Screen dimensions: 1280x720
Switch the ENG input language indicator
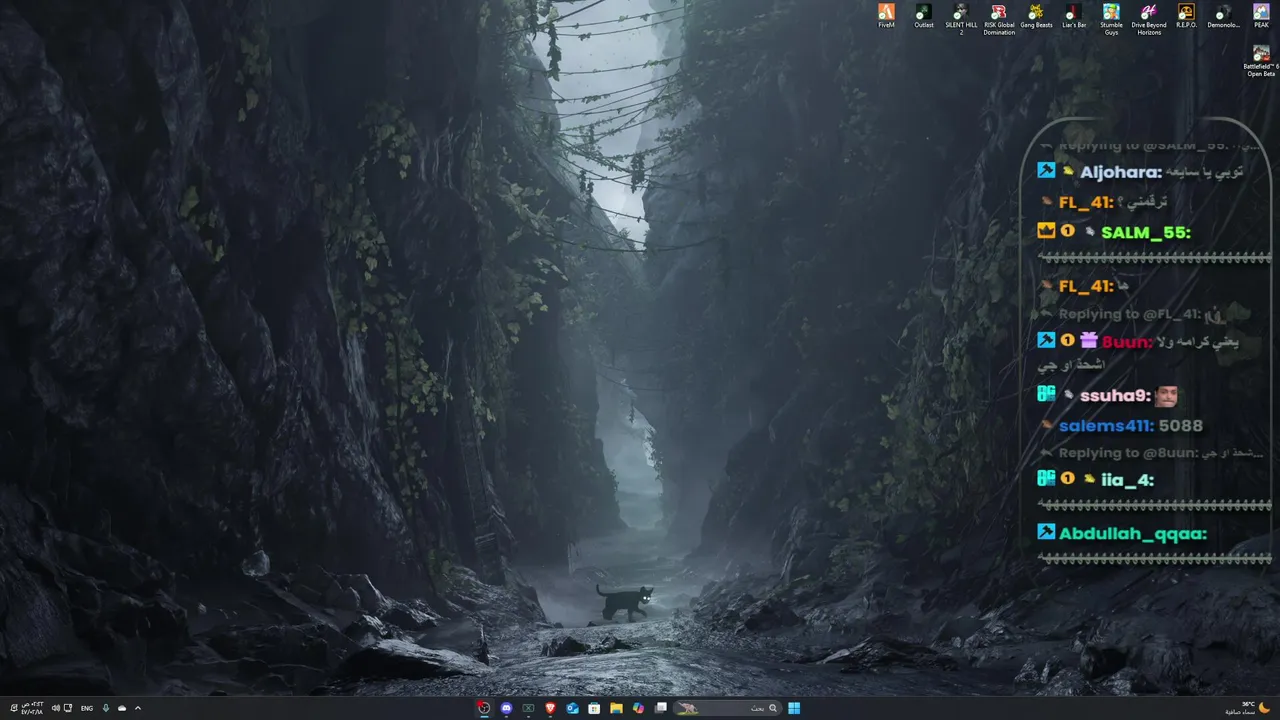(87, 708)
